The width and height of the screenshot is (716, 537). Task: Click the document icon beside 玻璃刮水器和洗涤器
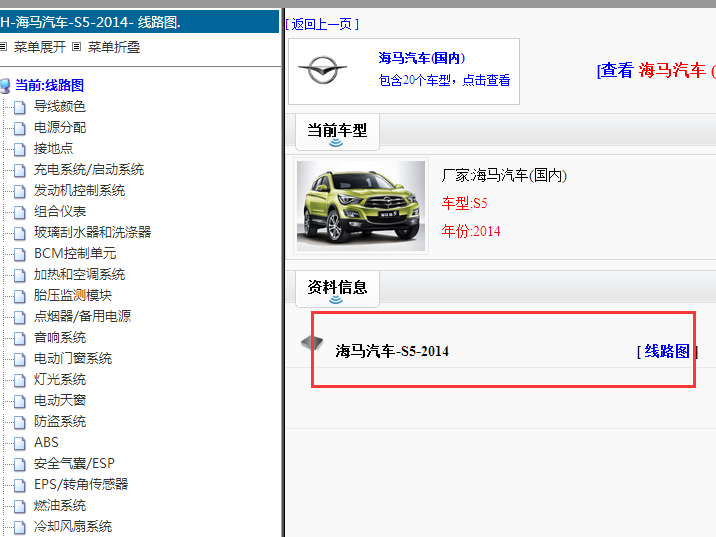point(20,233)
